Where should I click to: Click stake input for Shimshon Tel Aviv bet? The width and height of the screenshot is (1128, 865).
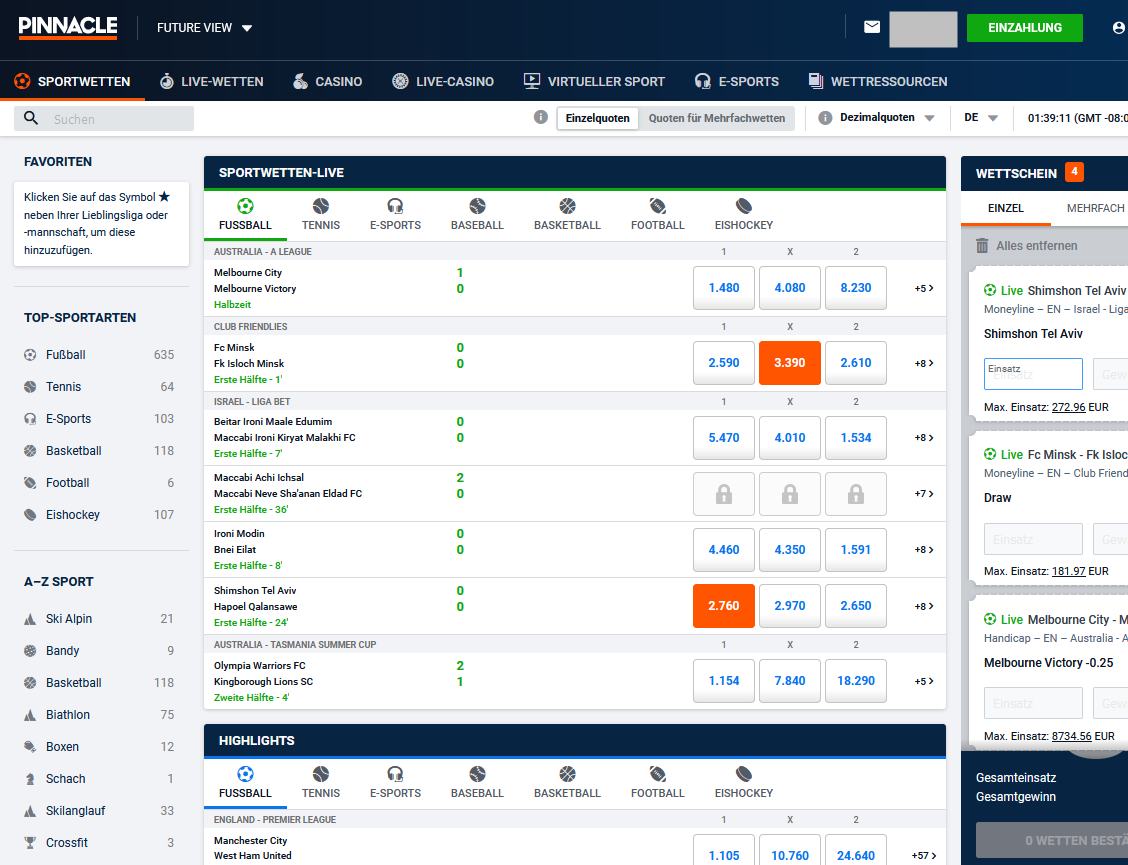coord(1033,374)
